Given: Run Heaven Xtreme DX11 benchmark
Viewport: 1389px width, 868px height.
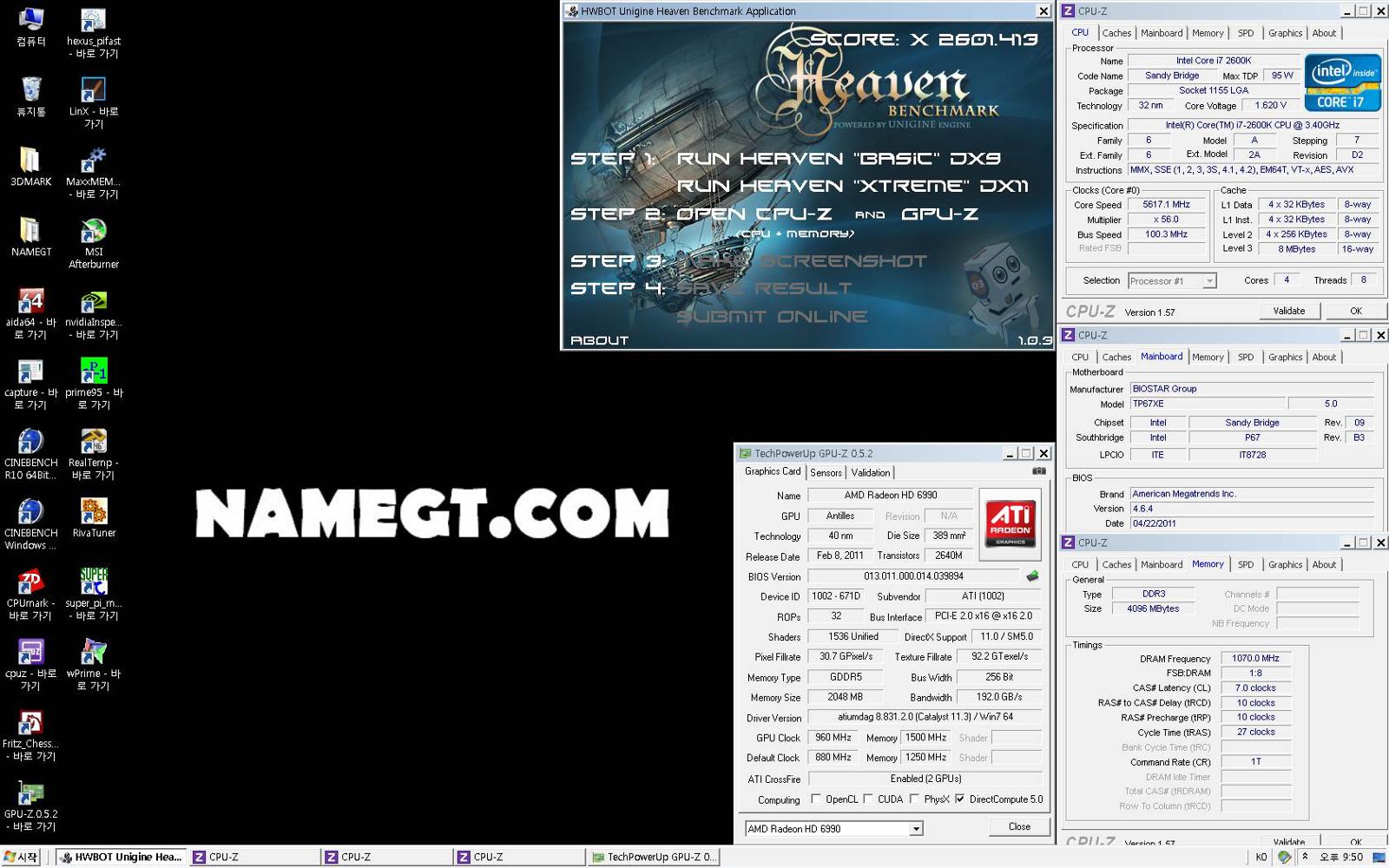Looking at the screenshot, I should (852, 186).
